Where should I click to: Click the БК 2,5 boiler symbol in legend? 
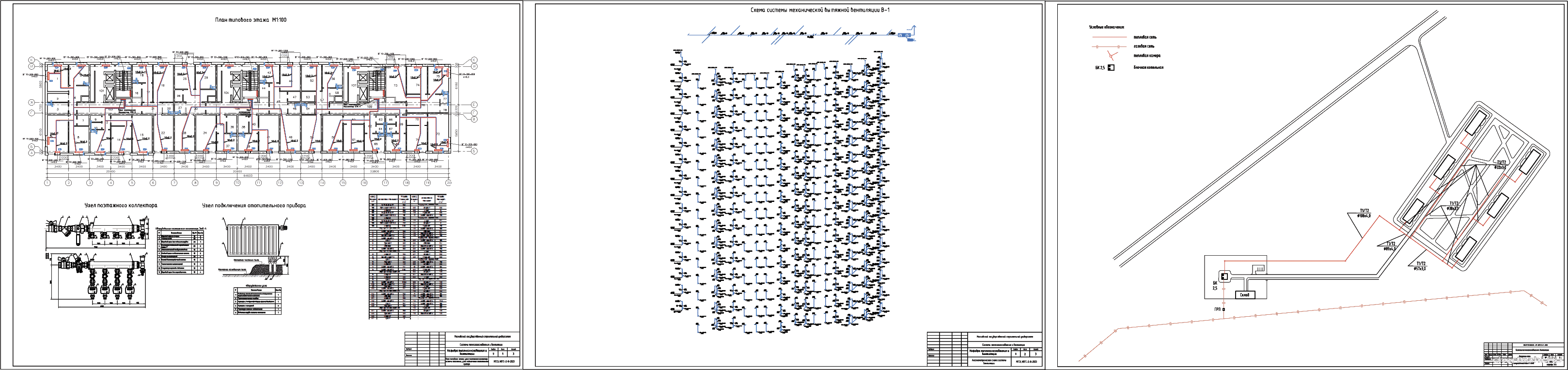[1110, 67]
